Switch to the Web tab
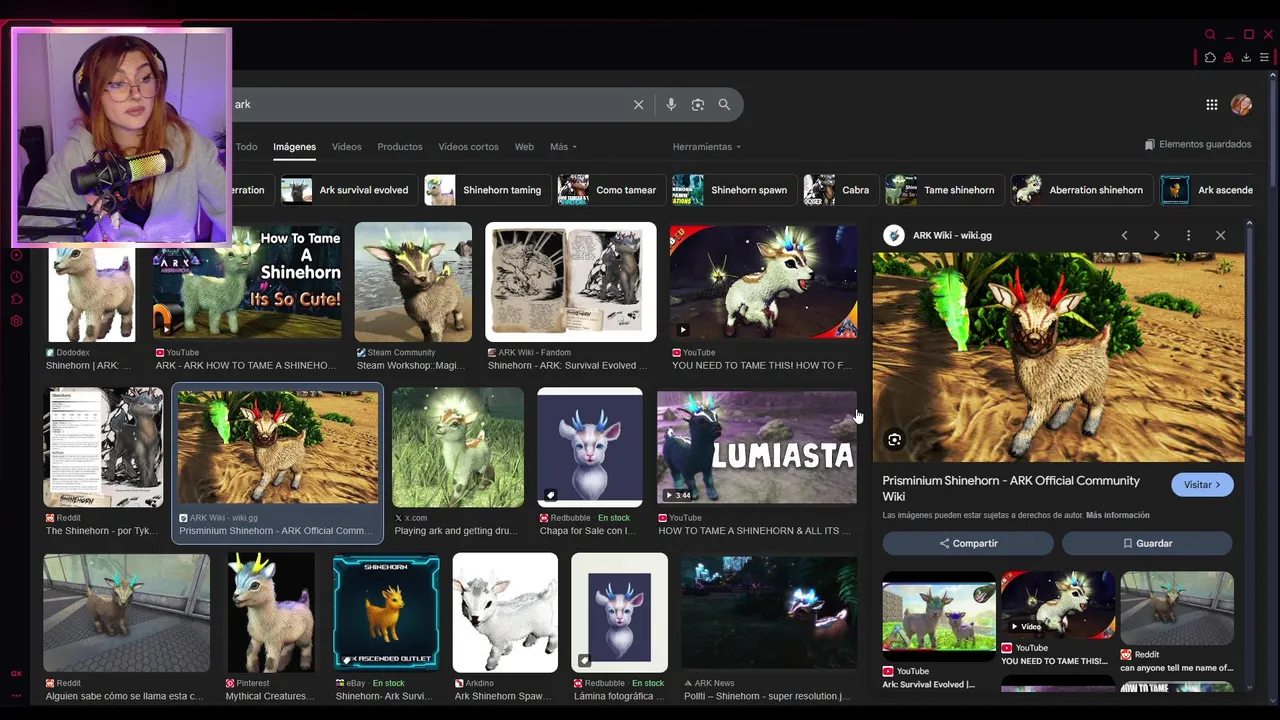 [524, 147]
